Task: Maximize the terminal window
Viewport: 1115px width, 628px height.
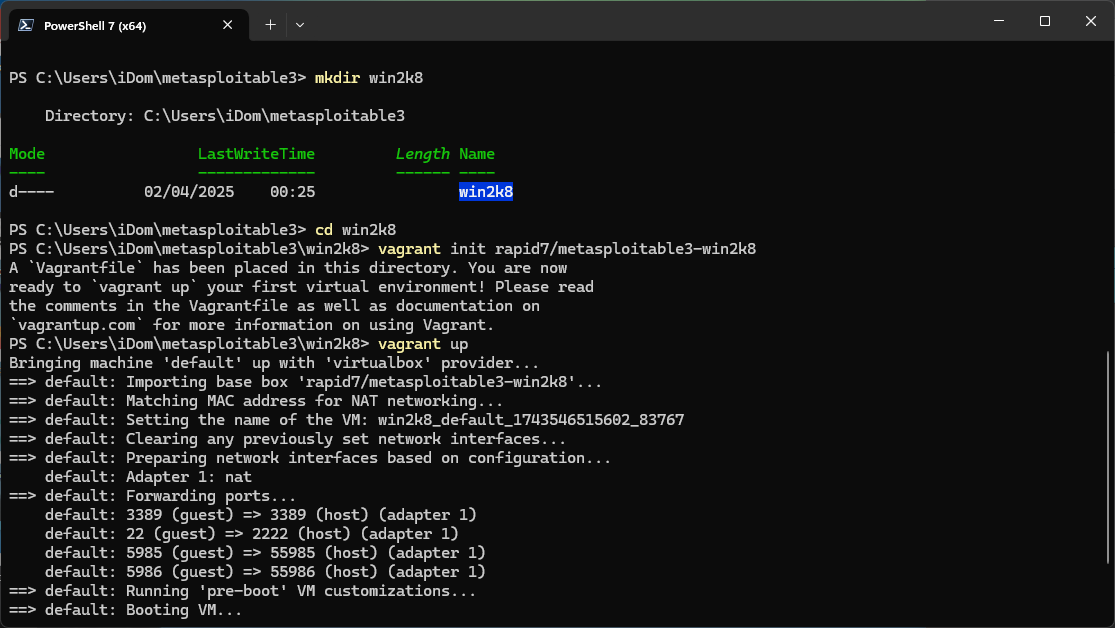Action: tap(1044, 21)
